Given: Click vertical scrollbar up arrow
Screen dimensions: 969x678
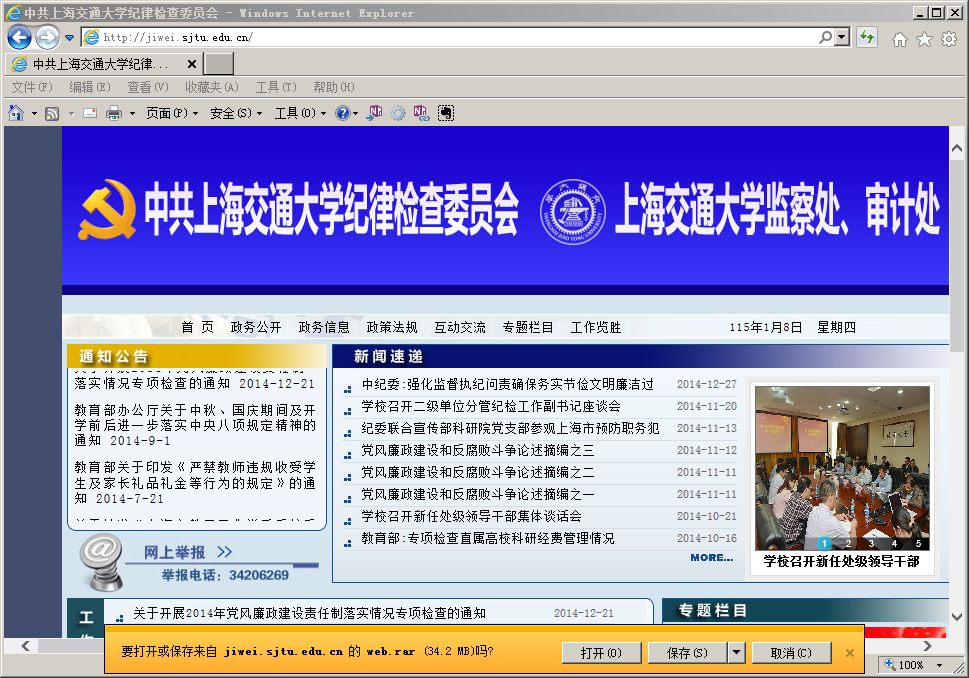Looking at the screenshot, I should [x=957, y=148].
